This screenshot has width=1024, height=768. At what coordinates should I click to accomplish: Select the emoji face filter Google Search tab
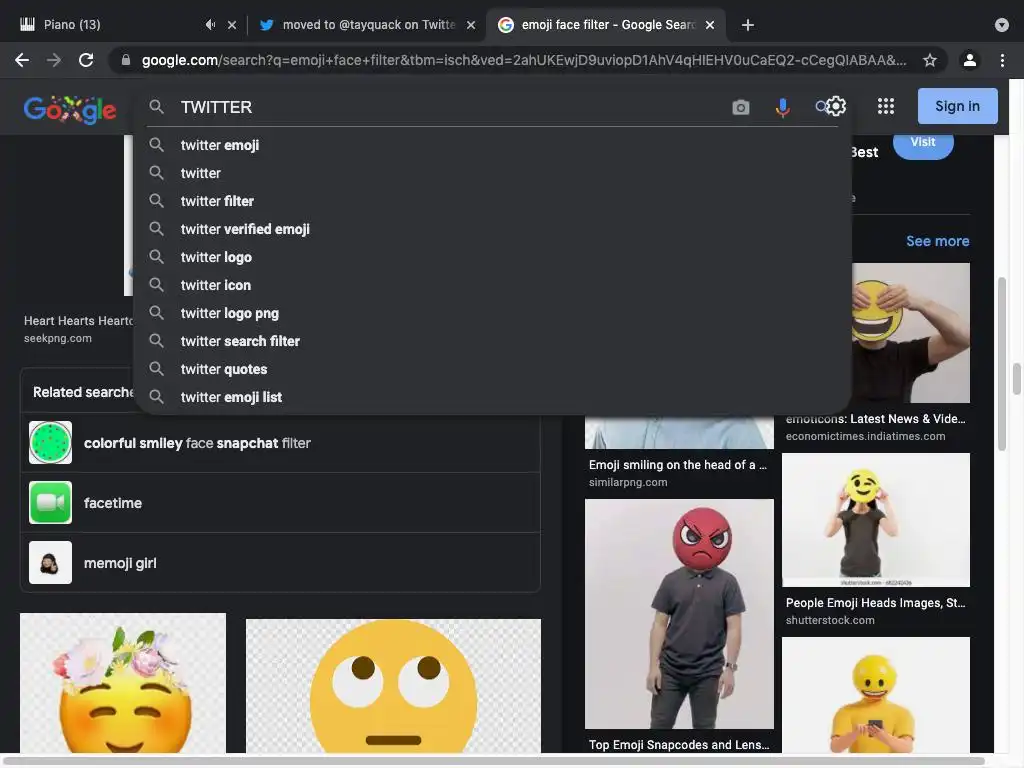click(x=605, y=25)
